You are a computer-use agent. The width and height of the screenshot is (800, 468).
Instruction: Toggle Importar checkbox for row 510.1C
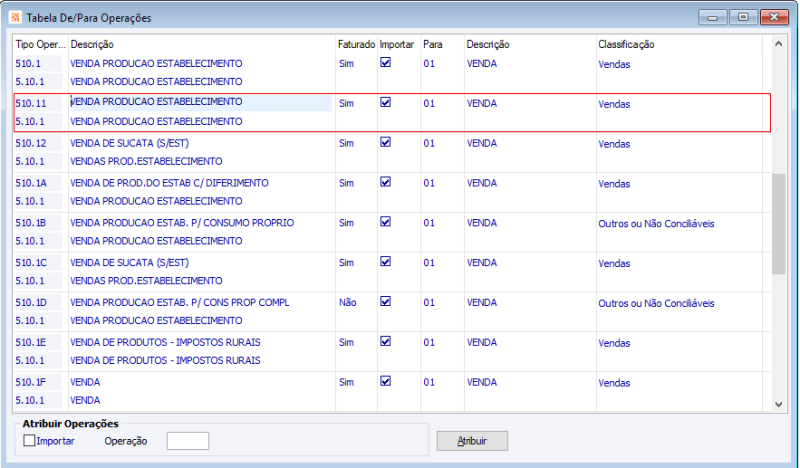[x=386, y=261]
